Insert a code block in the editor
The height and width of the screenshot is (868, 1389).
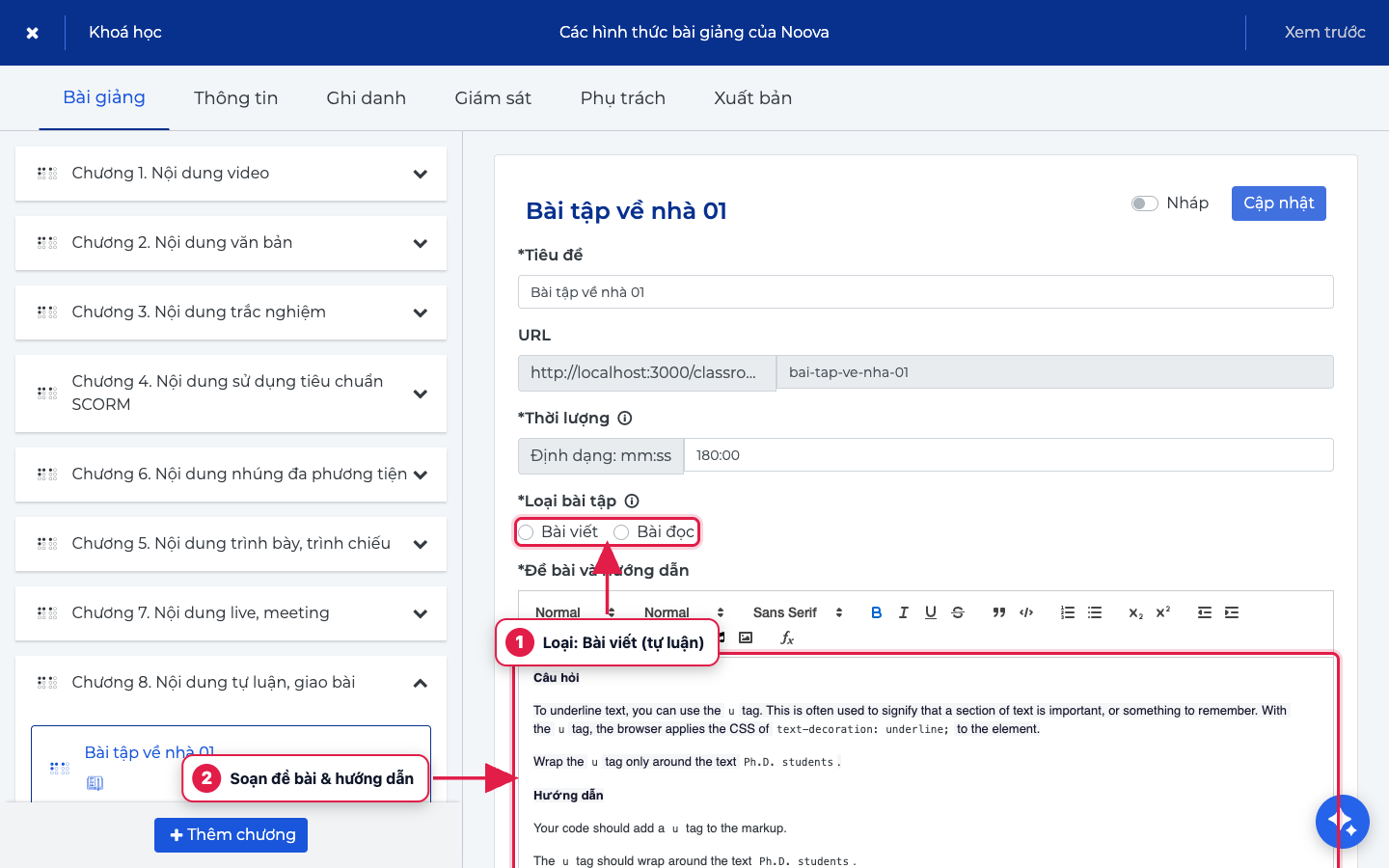click(x=1025, y=612)
